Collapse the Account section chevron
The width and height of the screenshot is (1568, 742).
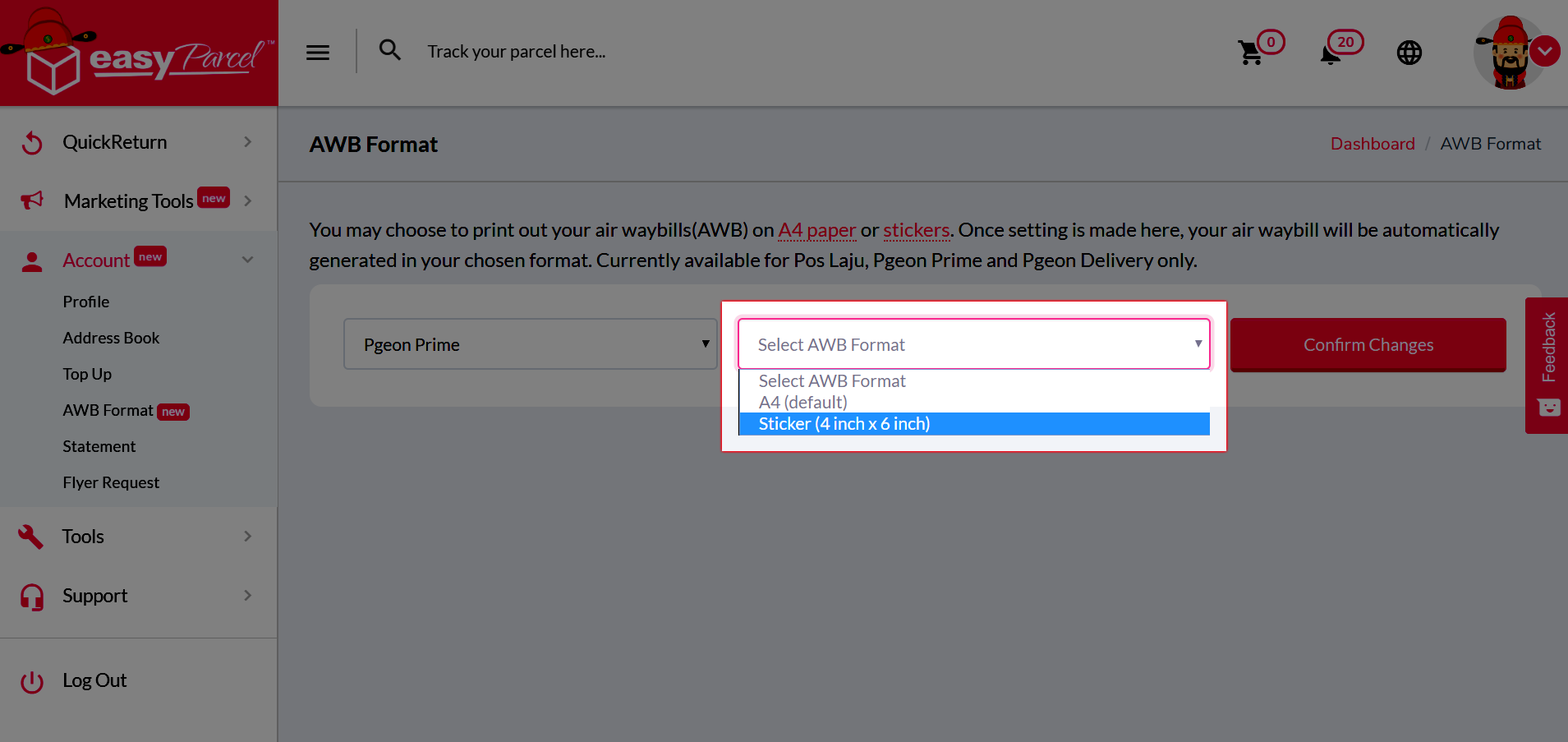247,259
